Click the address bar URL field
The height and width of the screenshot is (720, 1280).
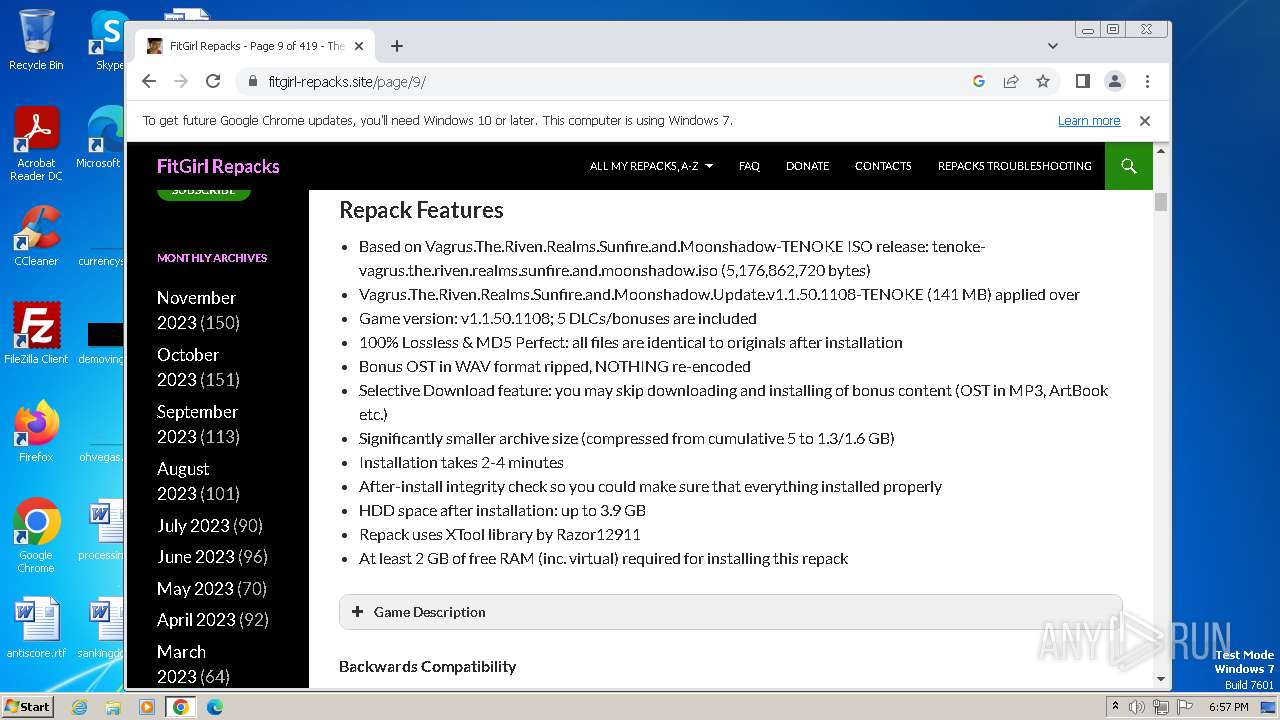pos(600,81)
